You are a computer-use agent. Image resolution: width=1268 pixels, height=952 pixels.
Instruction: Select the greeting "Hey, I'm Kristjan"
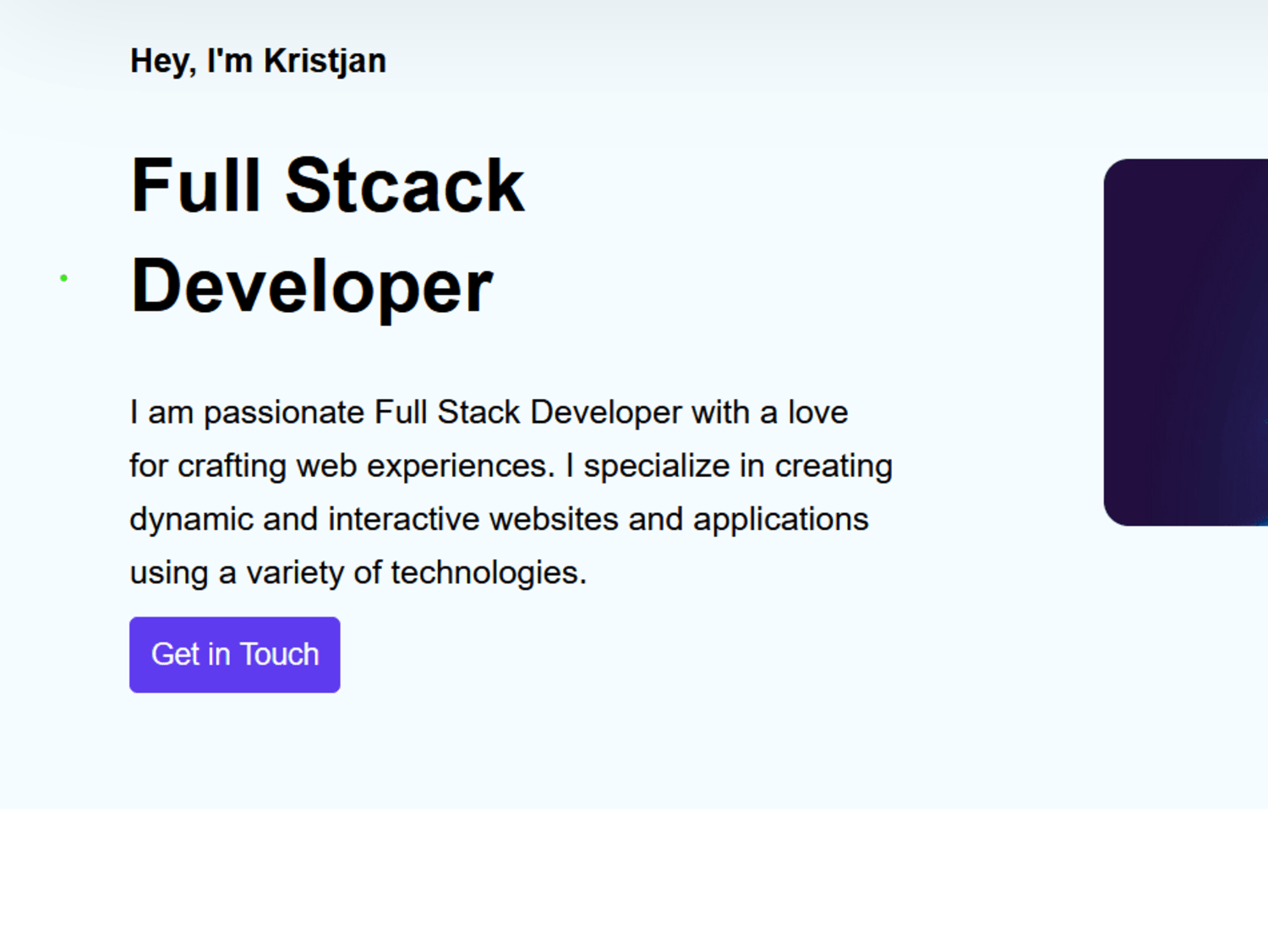[x=258, y=62]
